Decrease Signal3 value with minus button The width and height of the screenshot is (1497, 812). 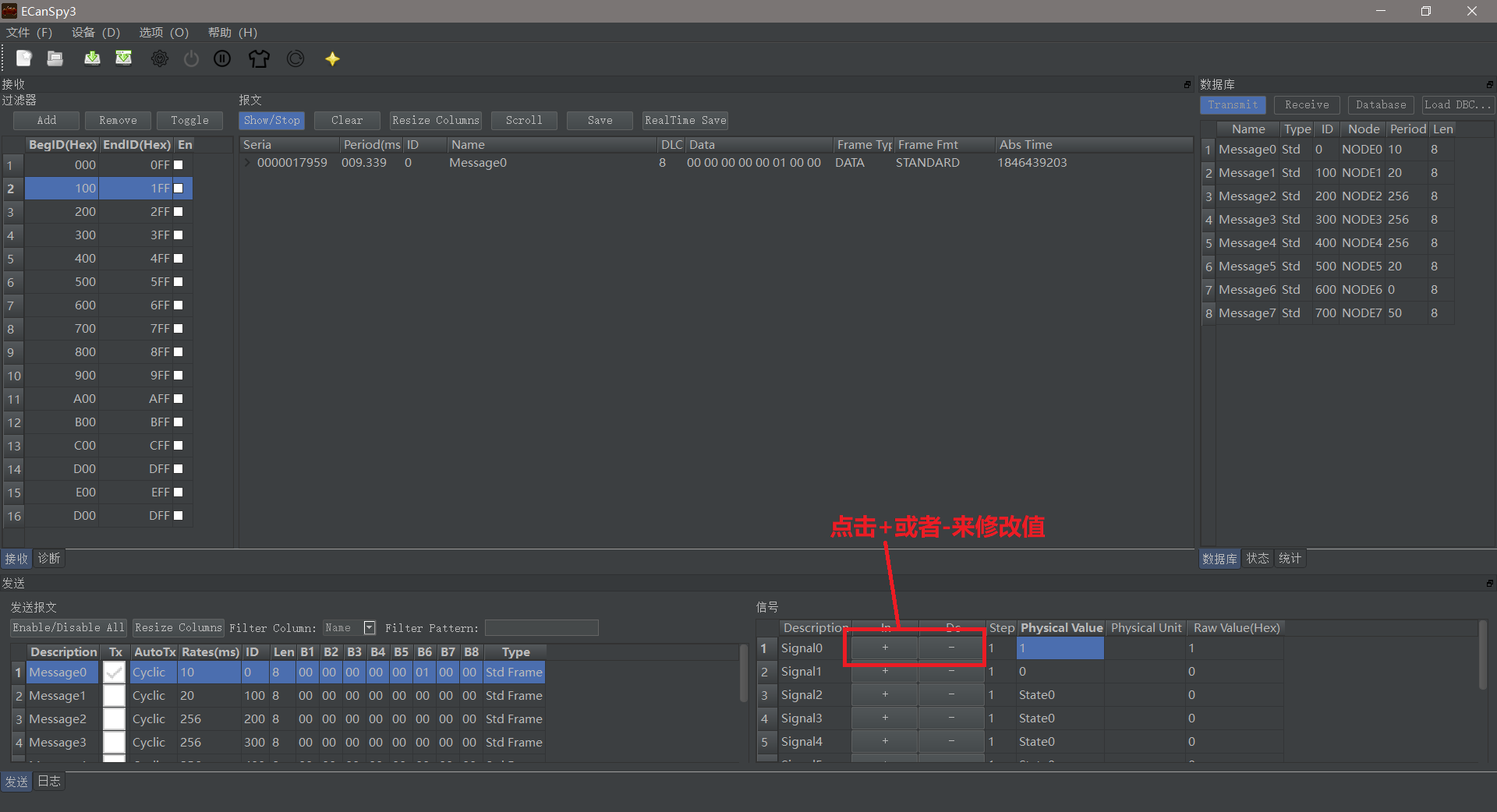[x=951, y=718]
